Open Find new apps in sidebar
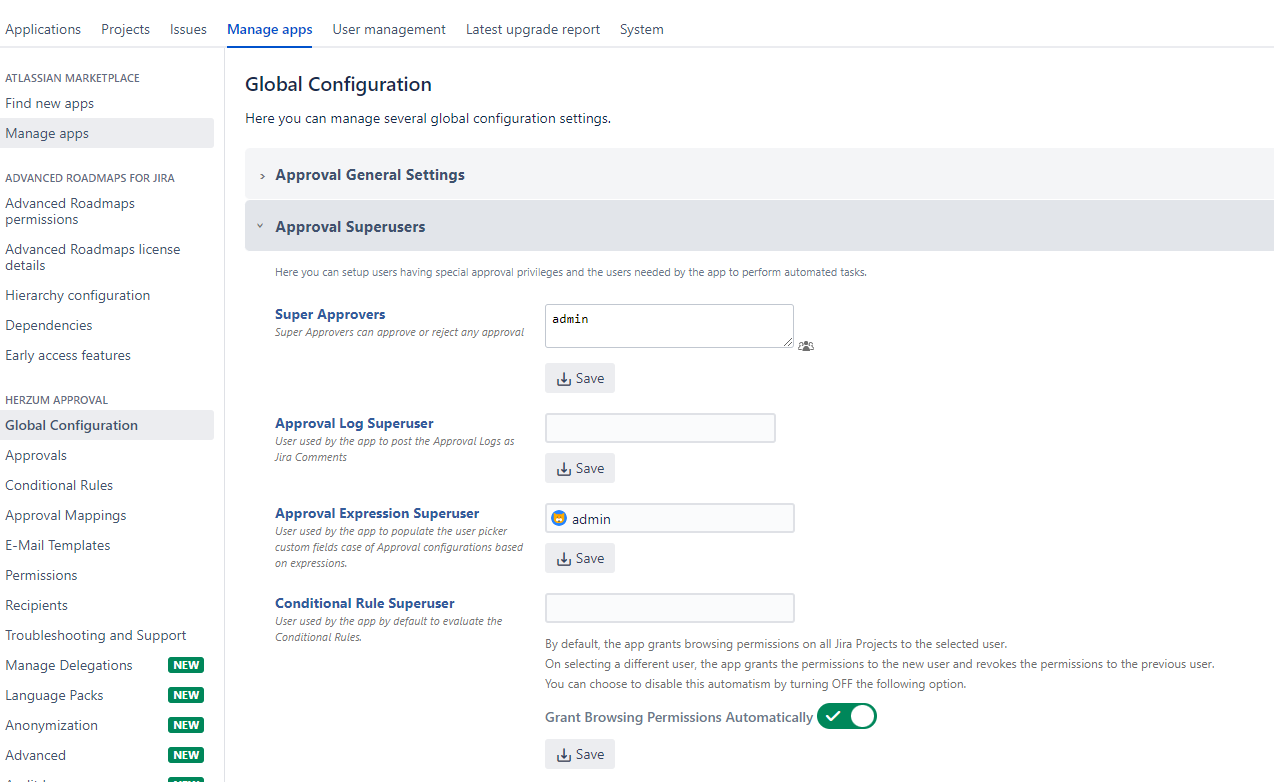 coord(50,103)
